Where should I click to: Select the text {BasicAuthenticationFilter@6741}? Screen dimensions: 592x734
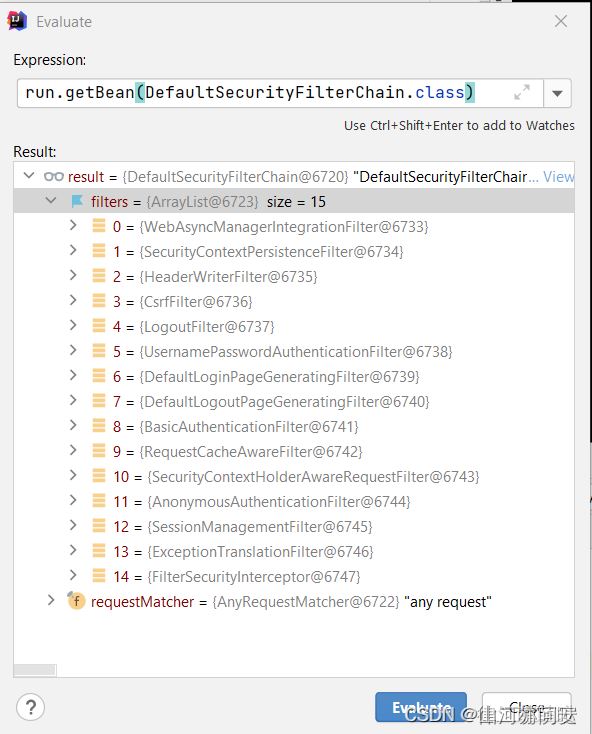point(249,427)
